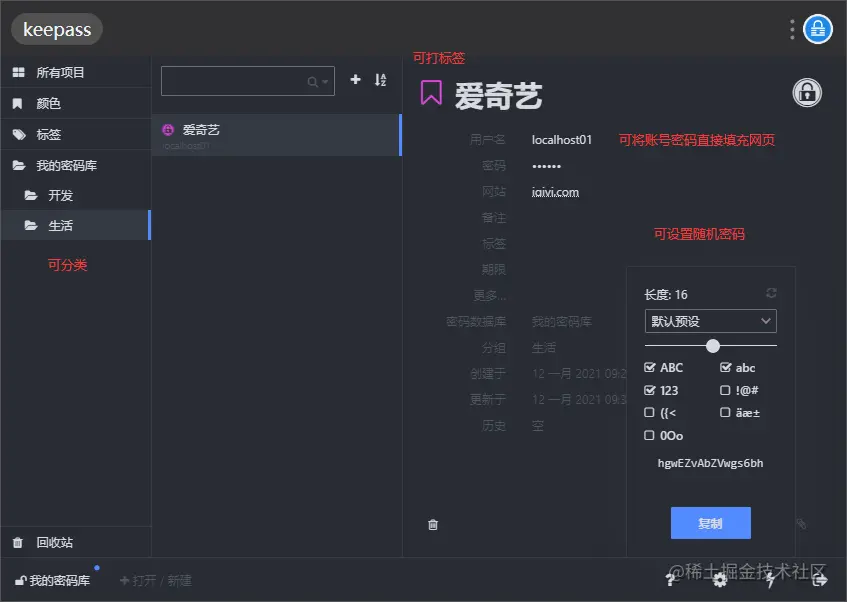Open the search options magnifier dropdown

[318, 82]
